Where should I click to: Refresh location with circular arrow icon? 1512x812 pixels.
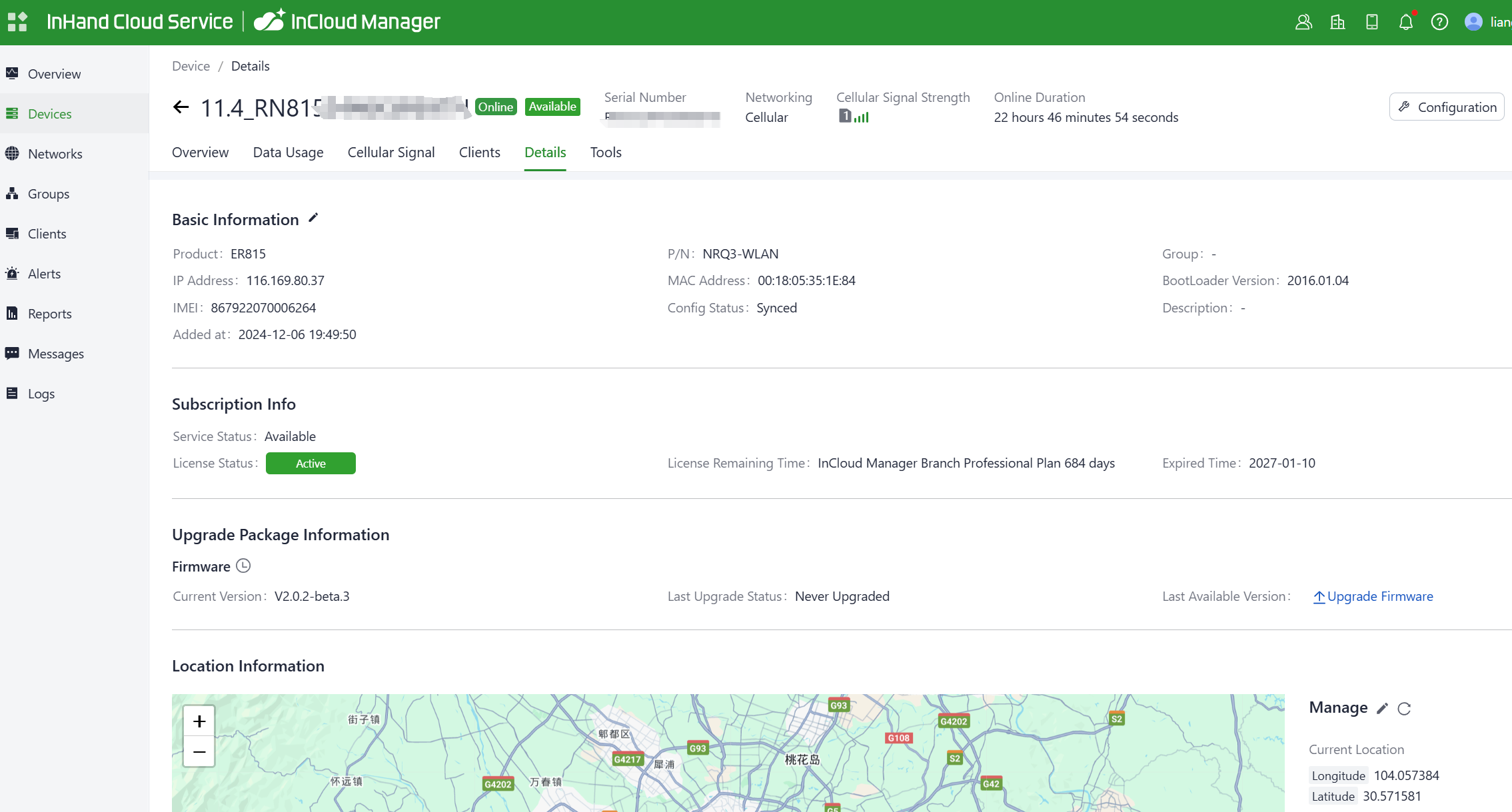coord(1404,709)
